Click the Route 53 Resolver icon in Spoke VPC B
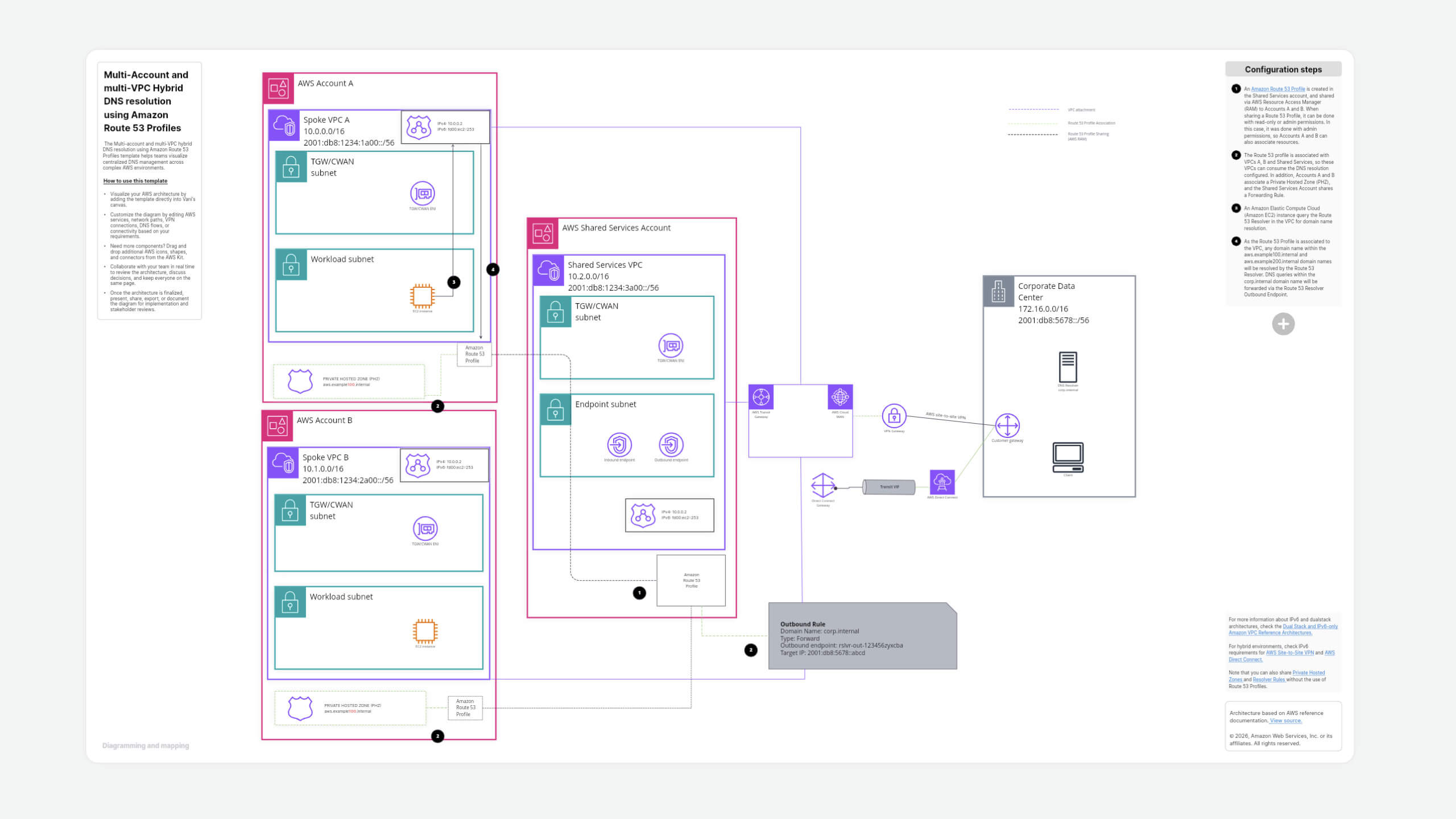1456x819 pixels. click(418, 465)
